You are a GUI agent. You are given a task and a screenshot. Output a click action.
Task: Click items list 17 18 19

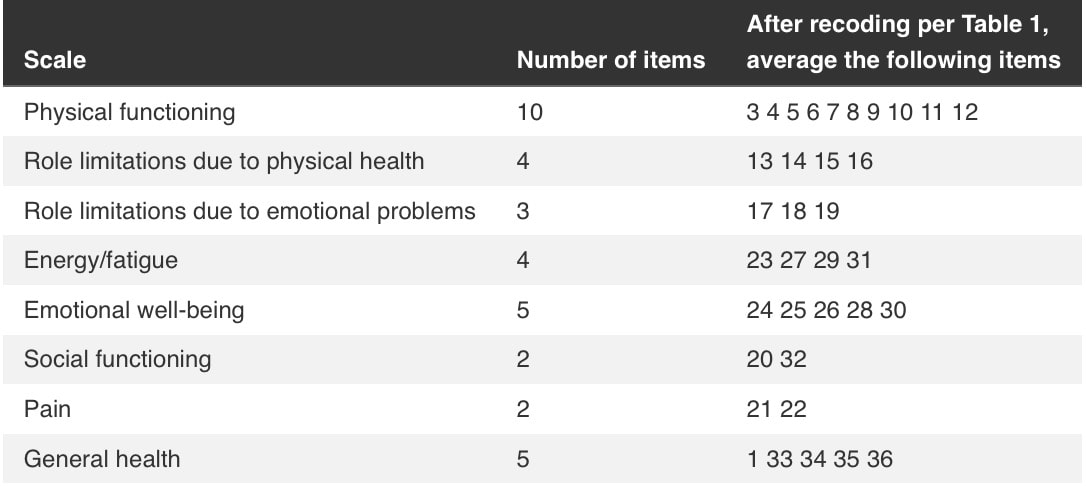(793, 210)
